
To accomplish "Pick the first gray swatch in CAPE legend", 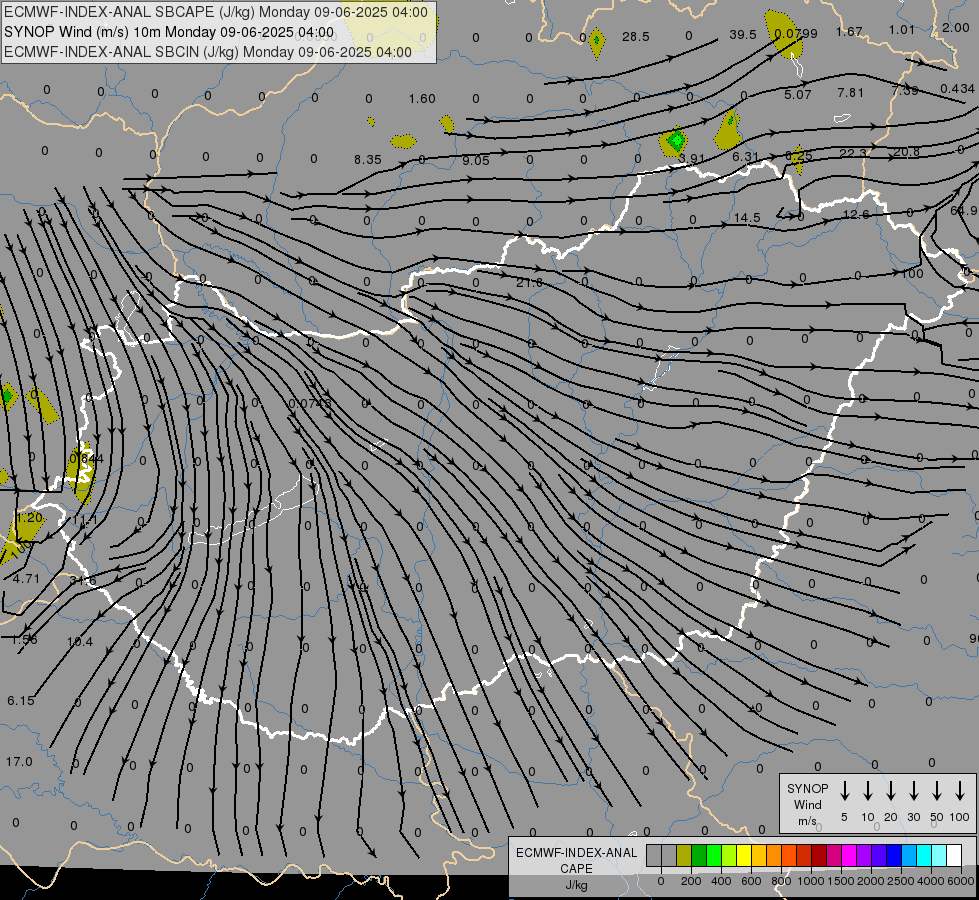I will click(654, 856).
